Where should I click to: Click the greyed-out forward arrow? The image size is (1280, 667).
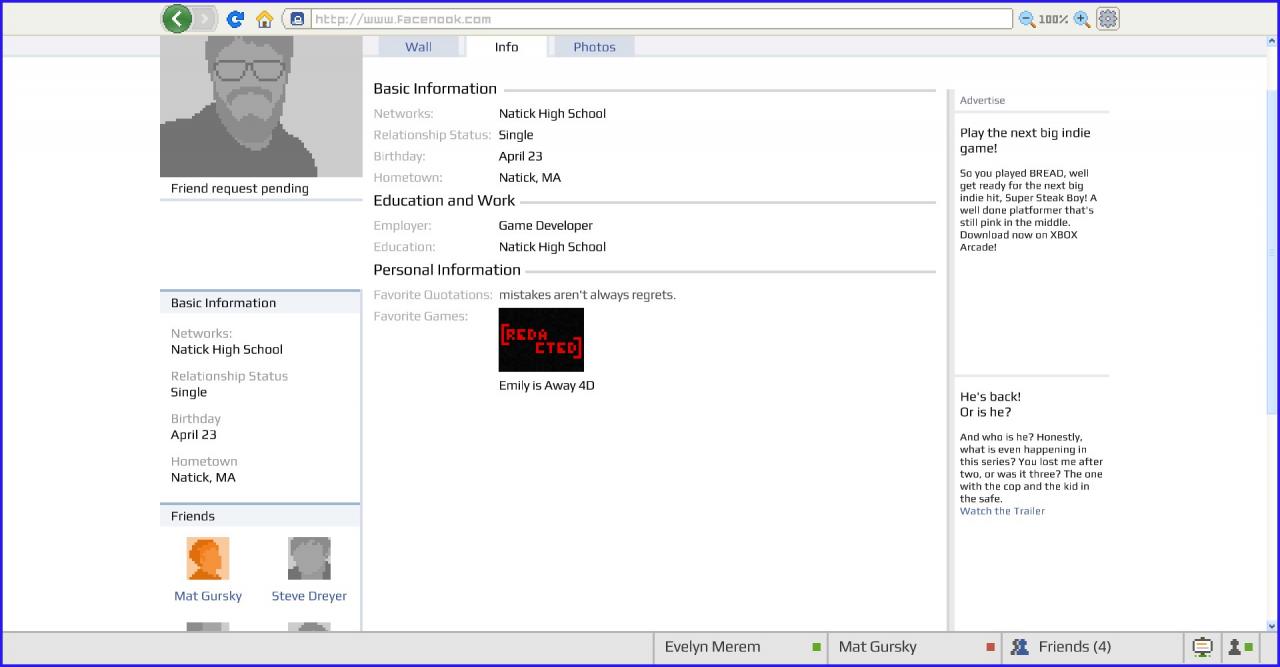(x=205, y=18)
